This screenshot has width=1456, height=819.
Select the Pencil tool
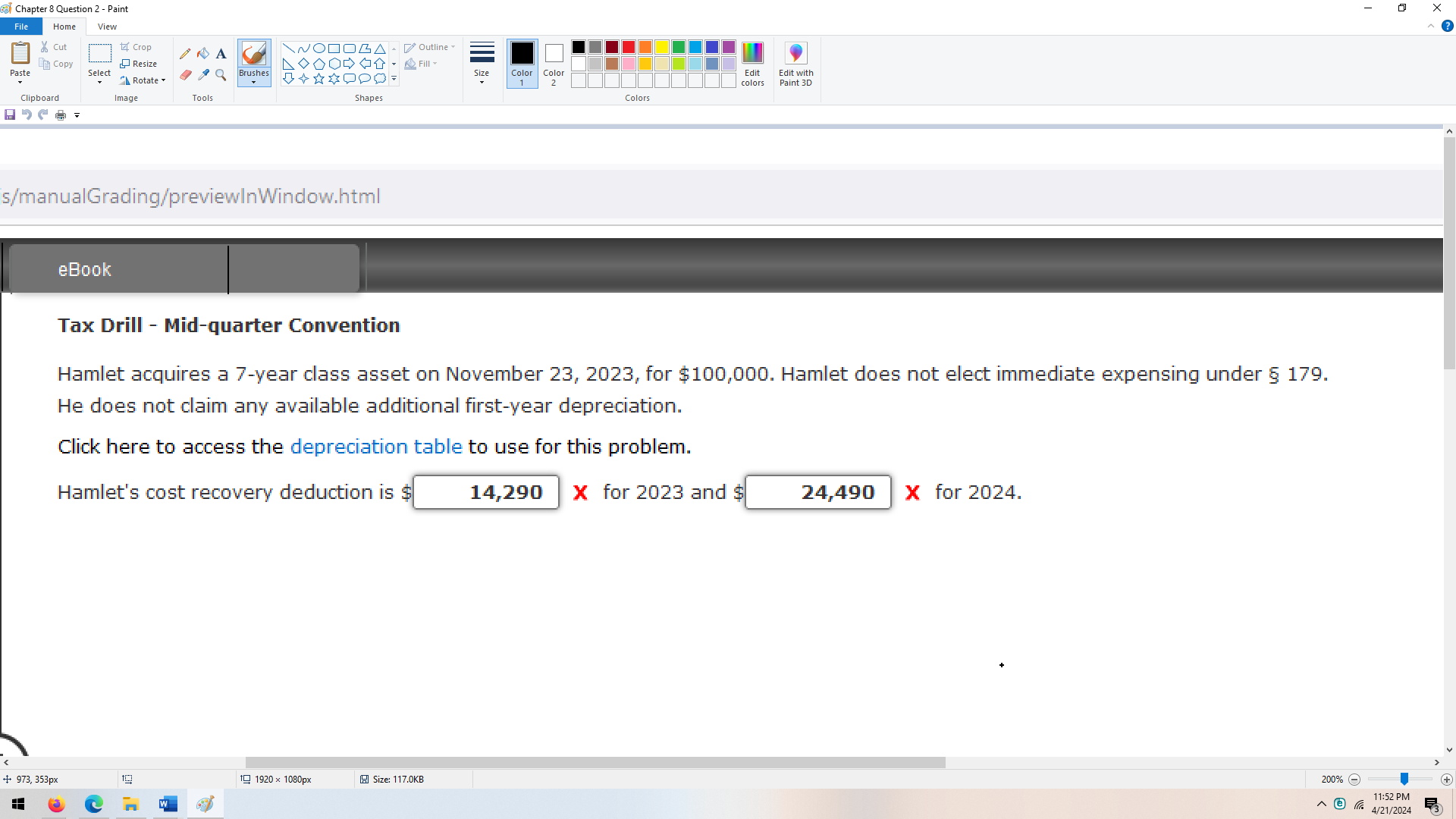(185, 54)
